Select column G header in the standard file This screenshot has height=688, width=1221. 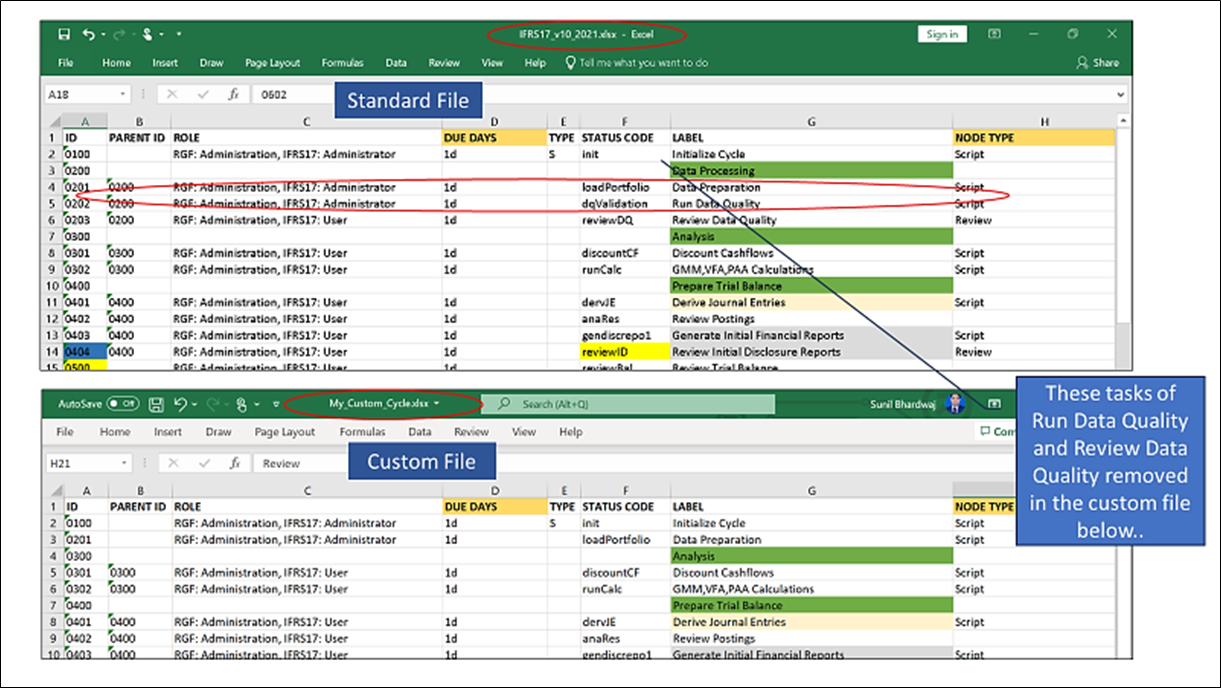tap(810, 121)
